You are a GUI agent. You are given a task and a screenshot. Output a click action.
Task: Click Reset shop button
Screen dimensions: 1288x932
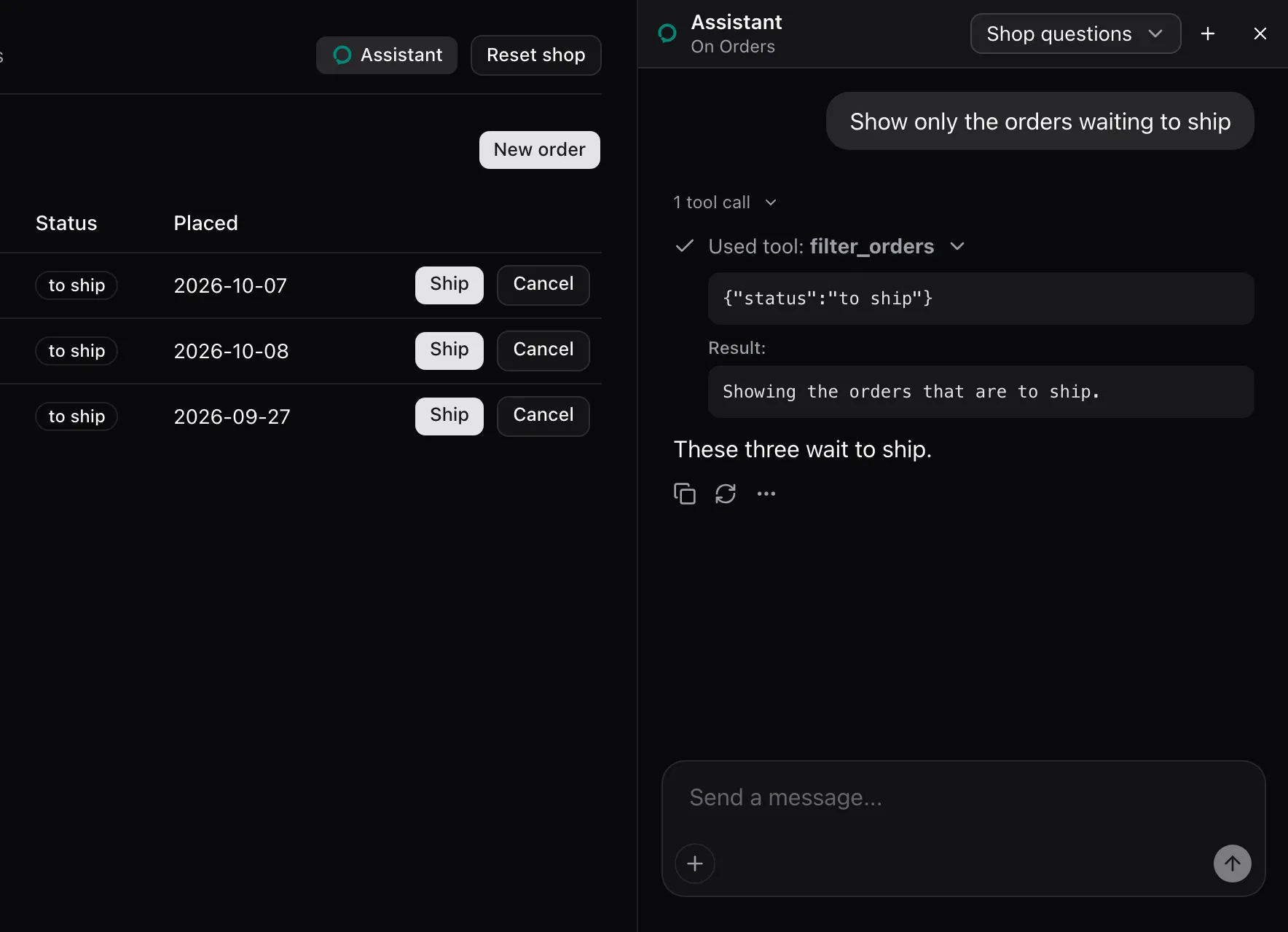536,55
